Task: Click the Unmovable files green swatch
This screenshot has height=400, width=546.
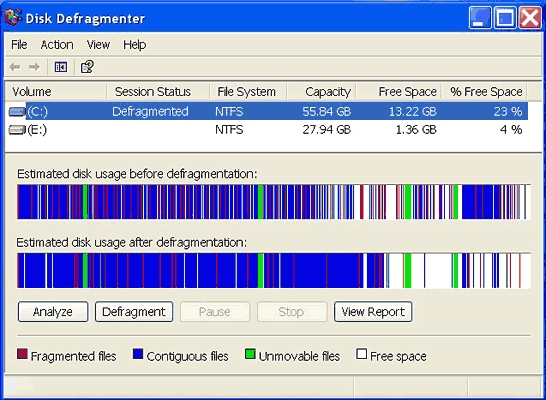Action: tap(250, 354)
